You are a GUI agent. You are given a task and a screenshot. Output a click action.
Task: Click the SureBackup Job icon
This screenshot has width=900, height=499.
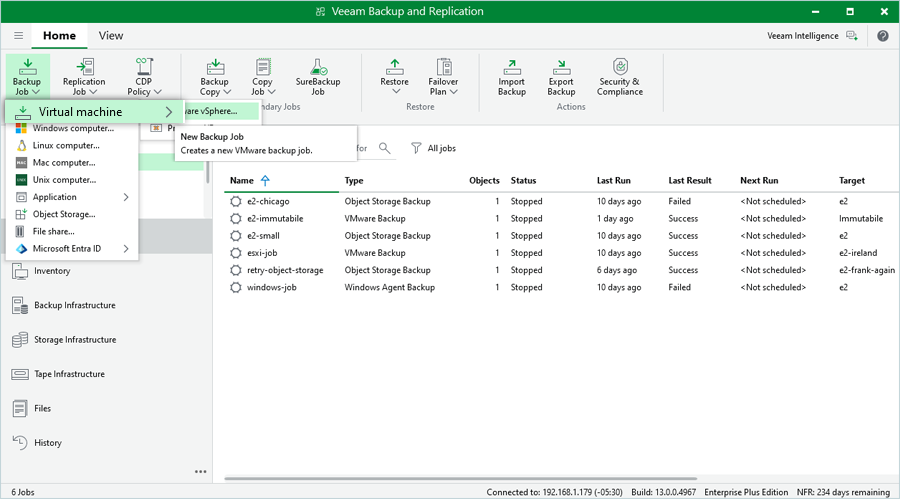coord(318,76)
